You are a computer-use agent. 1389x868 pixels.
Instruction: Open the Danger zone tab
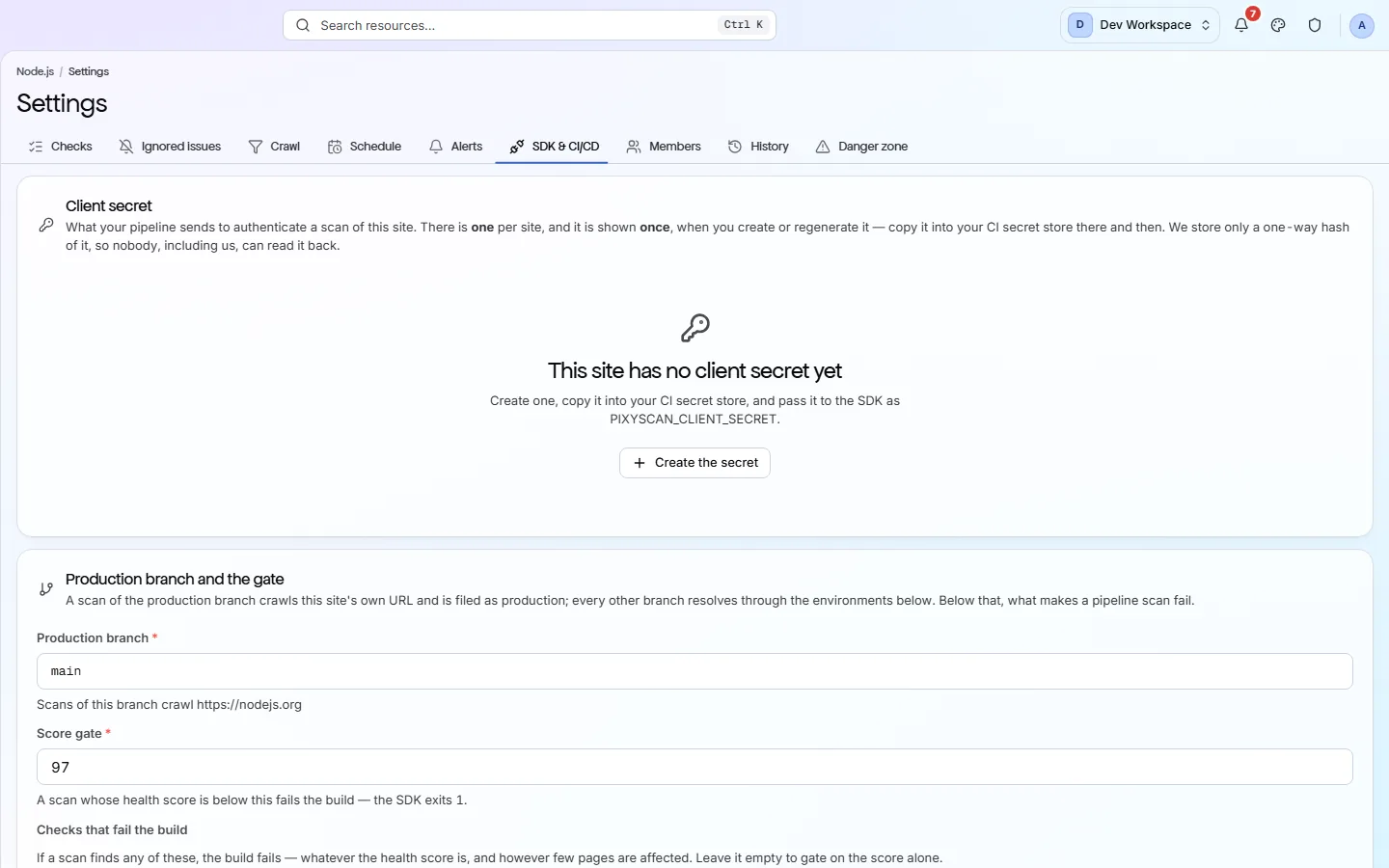(x=861, y=147)
